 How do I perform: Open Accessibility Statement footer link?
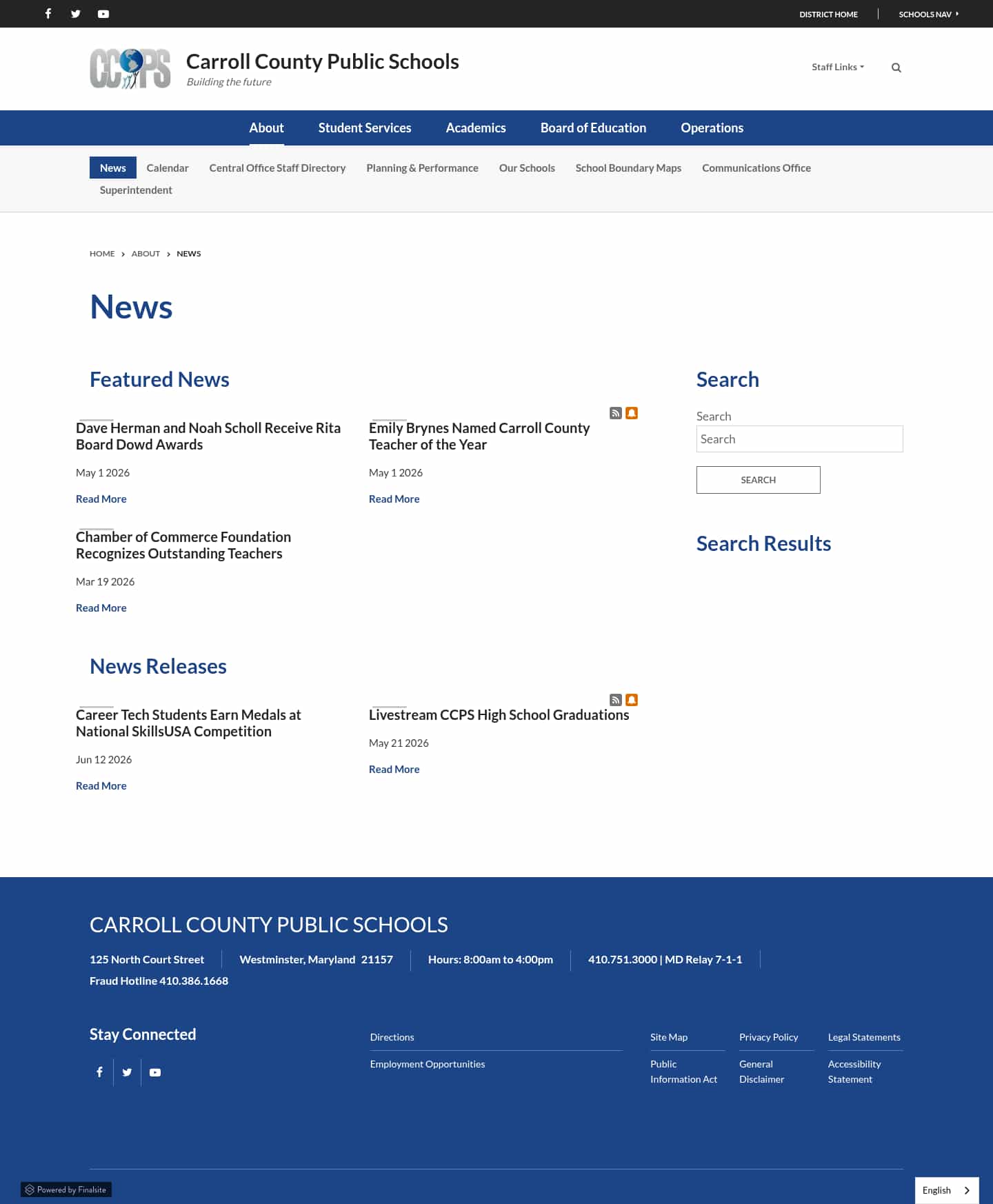pyautogui.click(x=854, y=1072)
